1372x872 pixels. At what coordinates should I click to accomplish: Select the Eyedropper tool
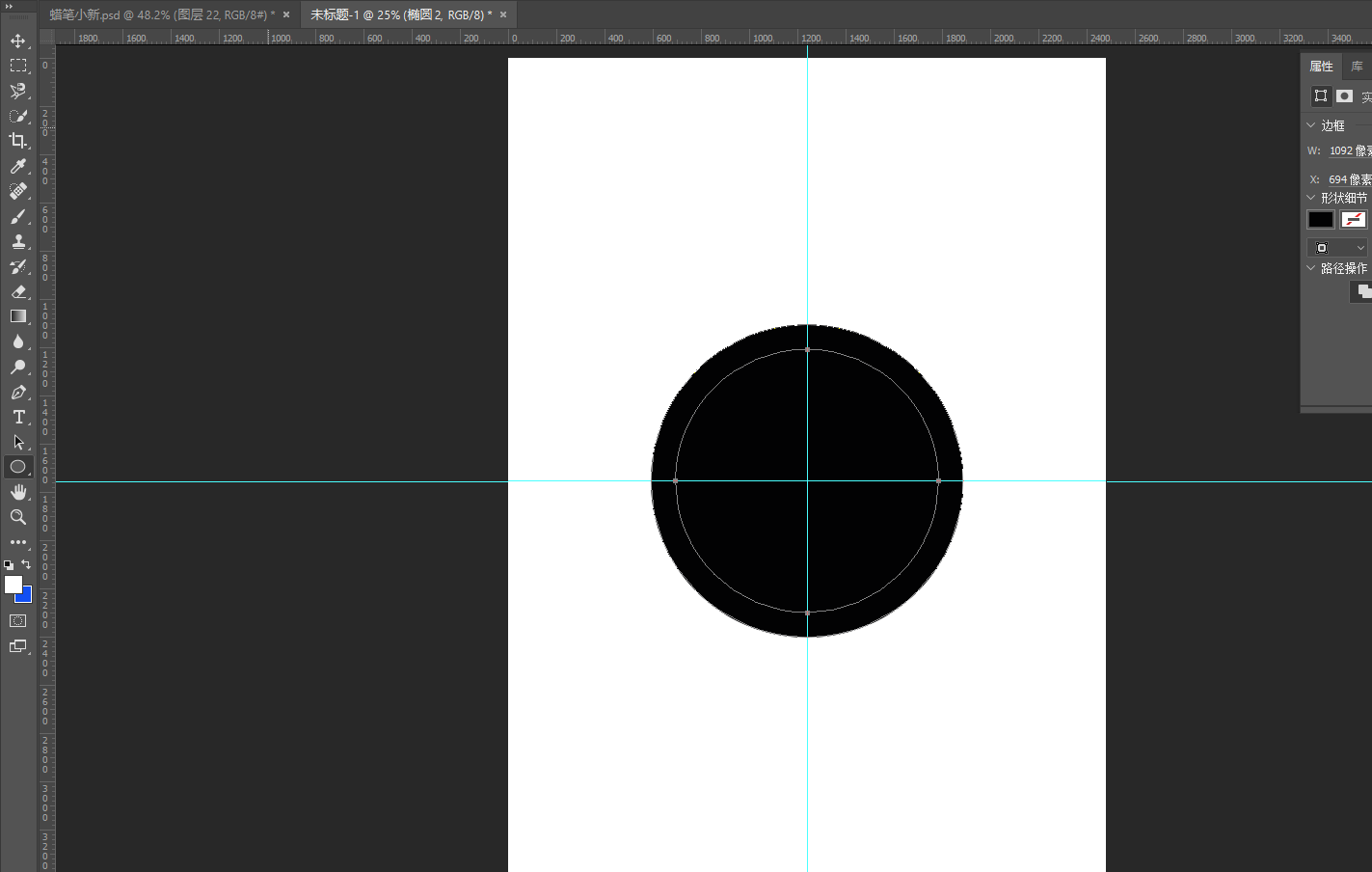tap(17, 166)
